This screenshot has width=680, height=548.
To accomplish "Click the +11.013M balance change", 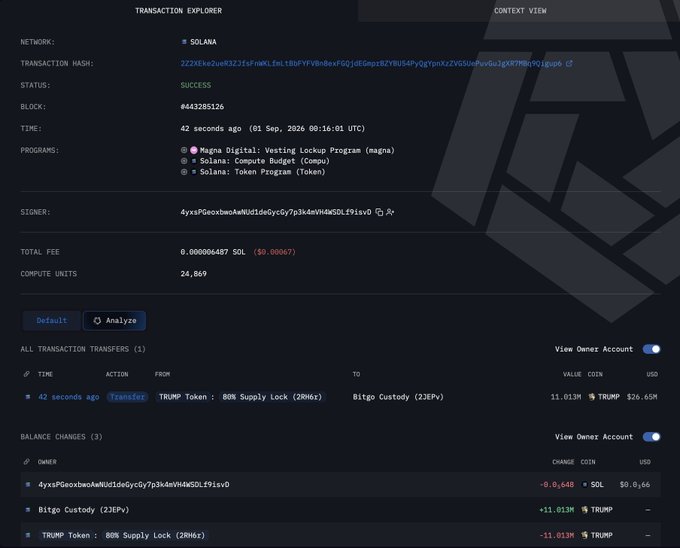I will (x=556, y=509).
